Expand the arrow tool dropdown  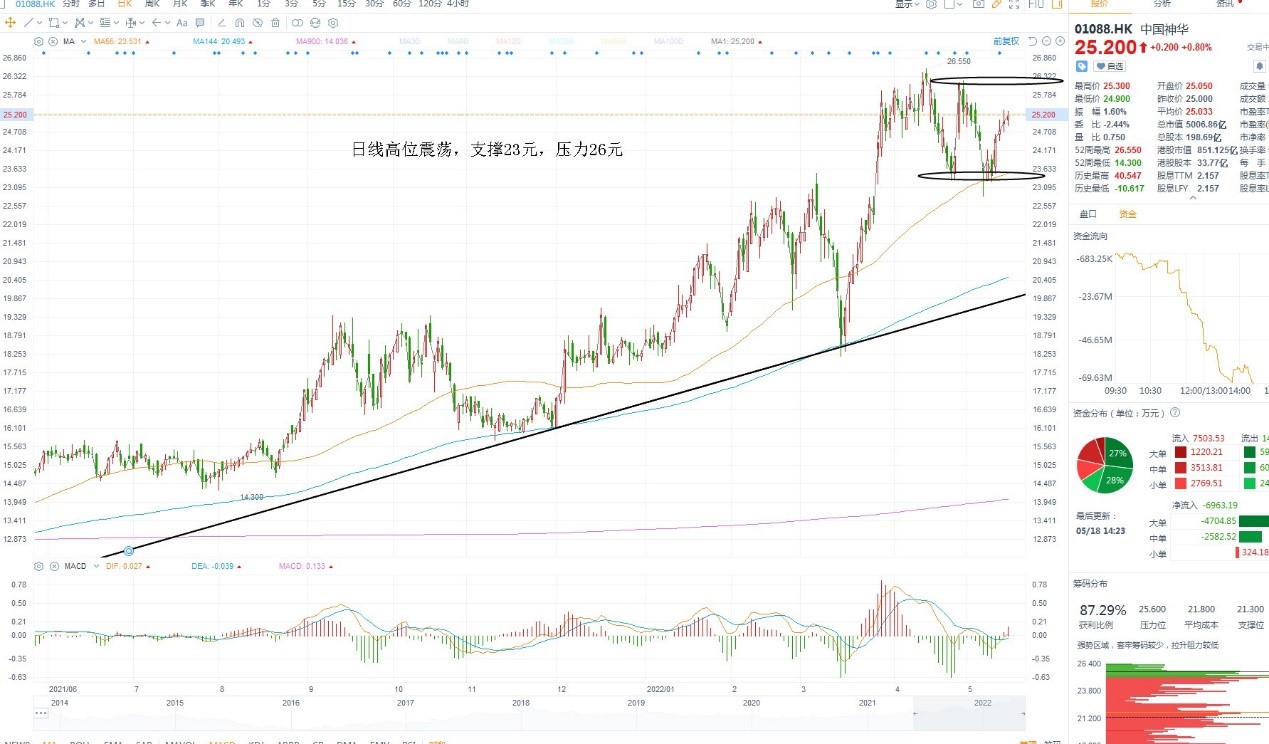click(x=167, y=22)
